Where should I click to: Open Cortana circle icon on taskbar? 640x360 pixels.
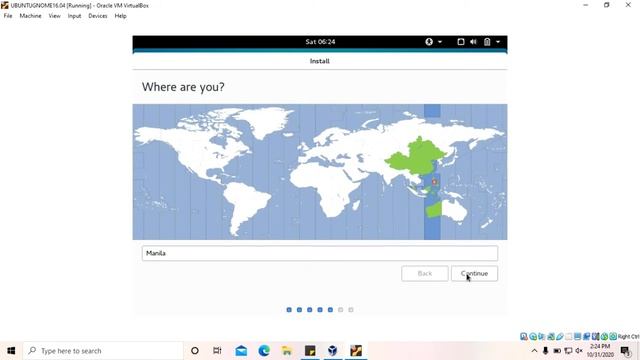point(195,351)
